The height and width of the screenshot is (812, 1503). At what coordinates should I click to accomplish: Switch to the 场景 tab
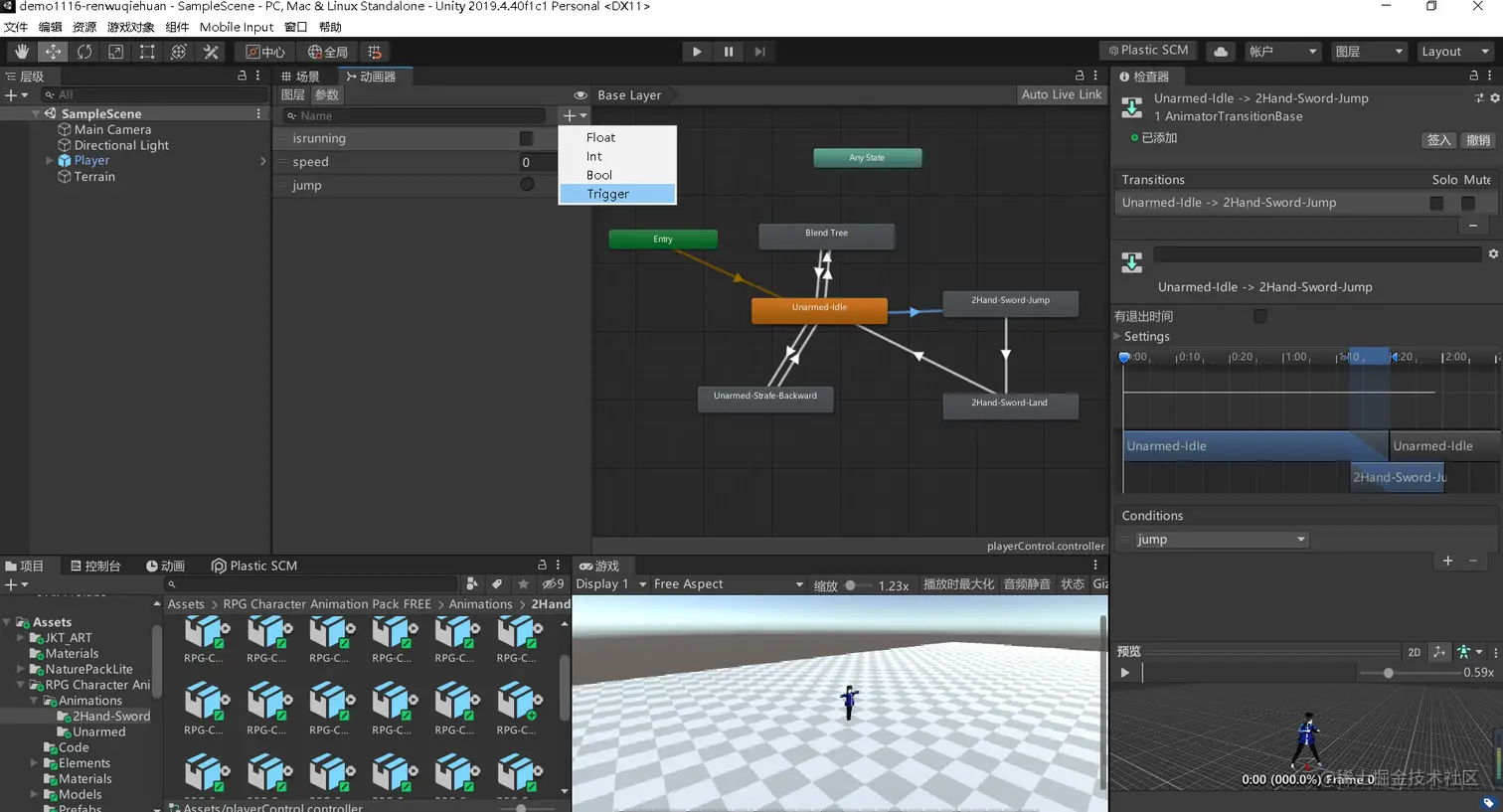click(301, 77)
